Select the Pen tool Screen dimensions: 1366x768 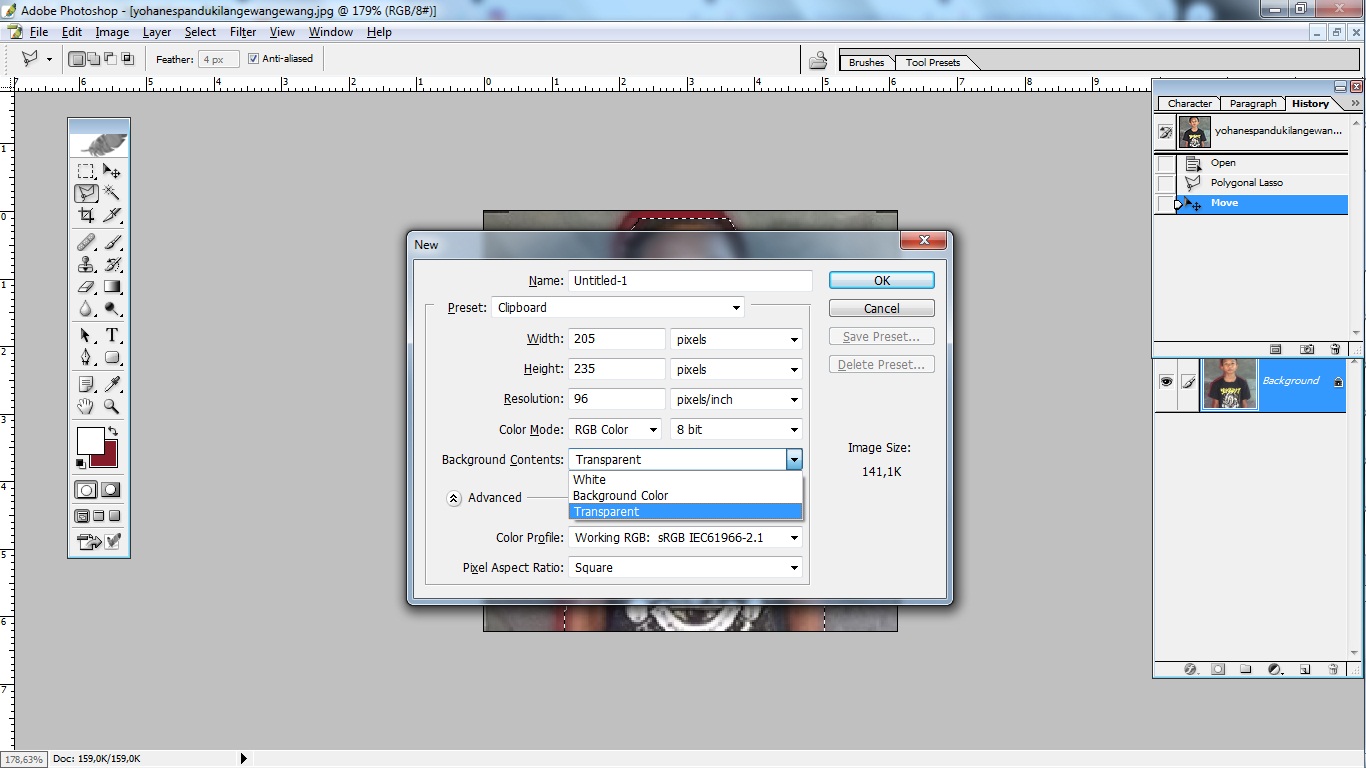86,358
